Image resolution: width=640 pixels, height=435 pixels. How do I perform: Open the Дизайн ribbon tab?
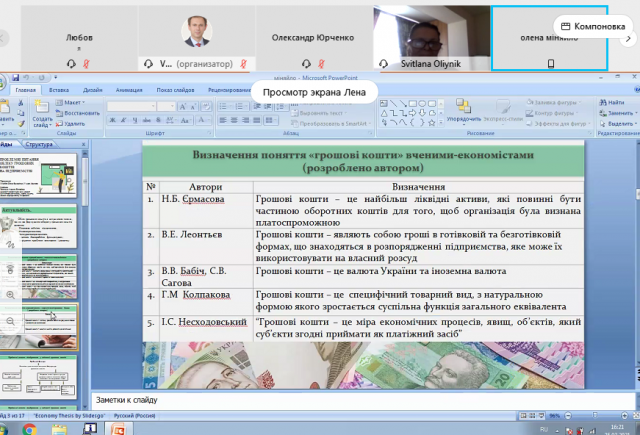(92, 90)
